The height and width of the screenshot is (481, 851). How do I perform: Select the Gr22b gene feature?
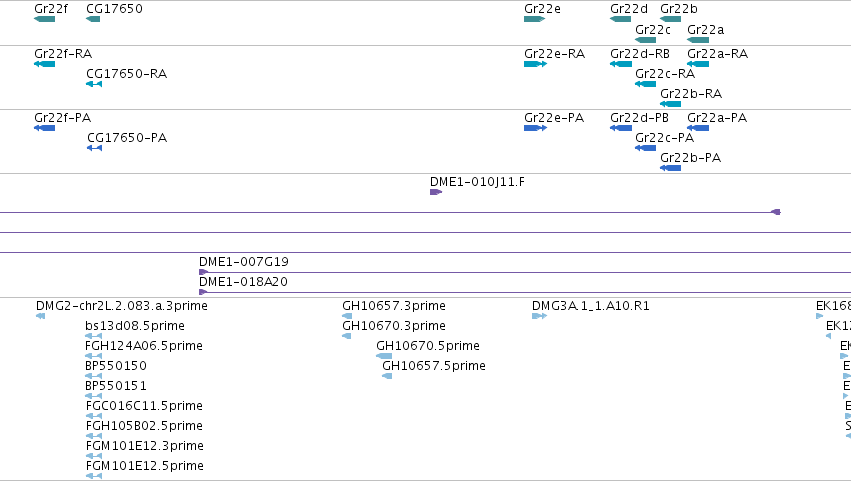click(x=670, y=19)
